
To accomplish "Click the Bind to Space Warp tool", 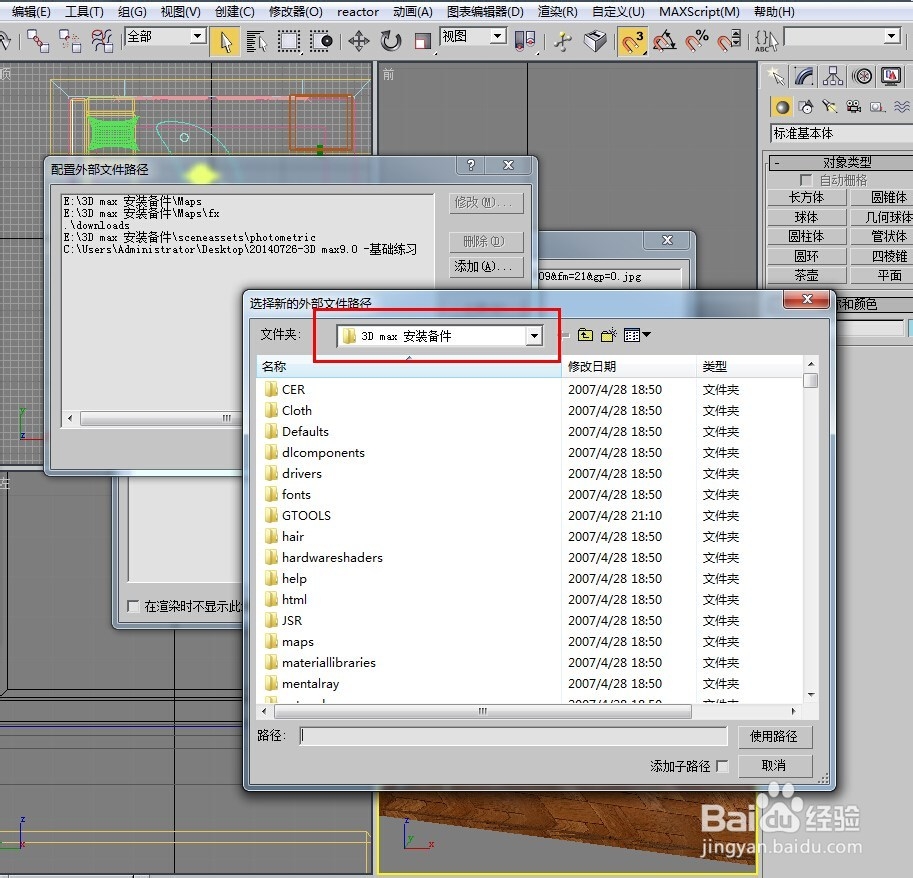I will click(102, 41).
